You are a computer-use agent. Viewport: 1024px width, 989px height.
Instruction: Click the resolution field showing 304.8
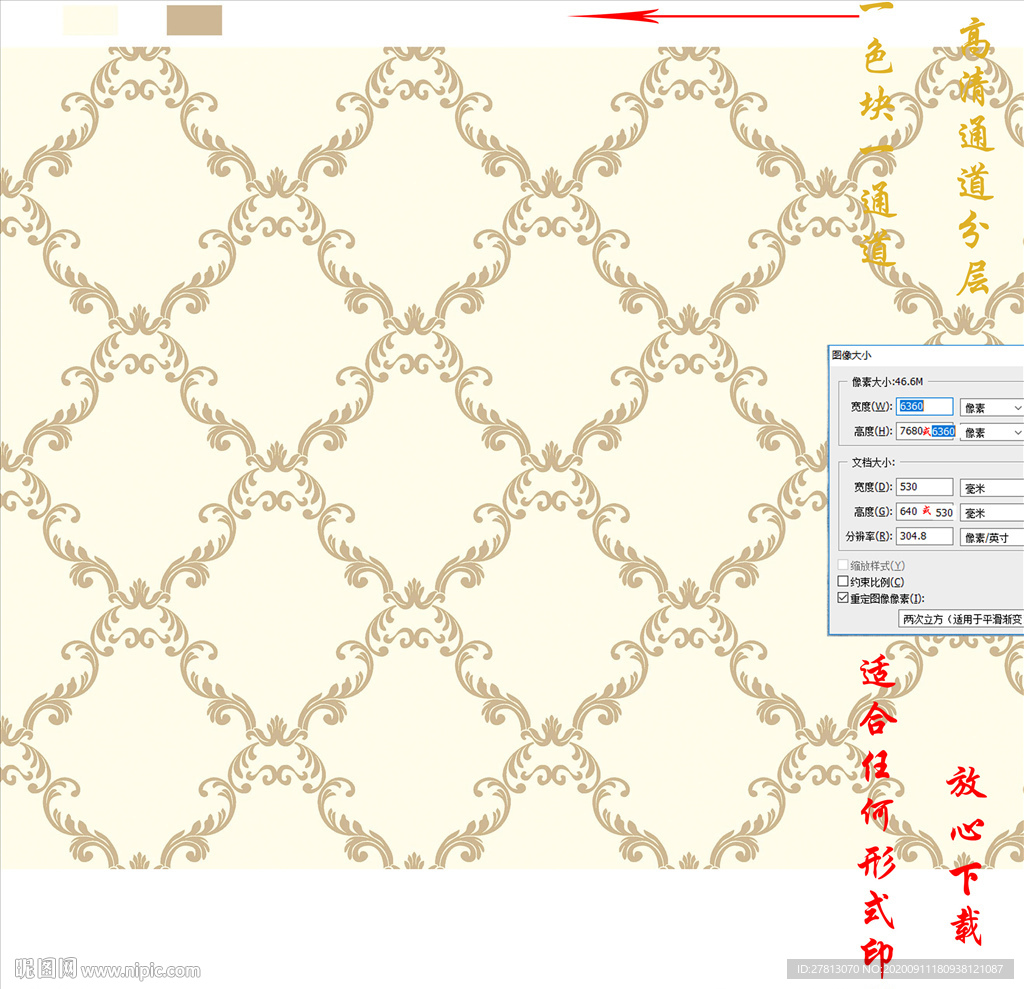click(x=924, y=536)
